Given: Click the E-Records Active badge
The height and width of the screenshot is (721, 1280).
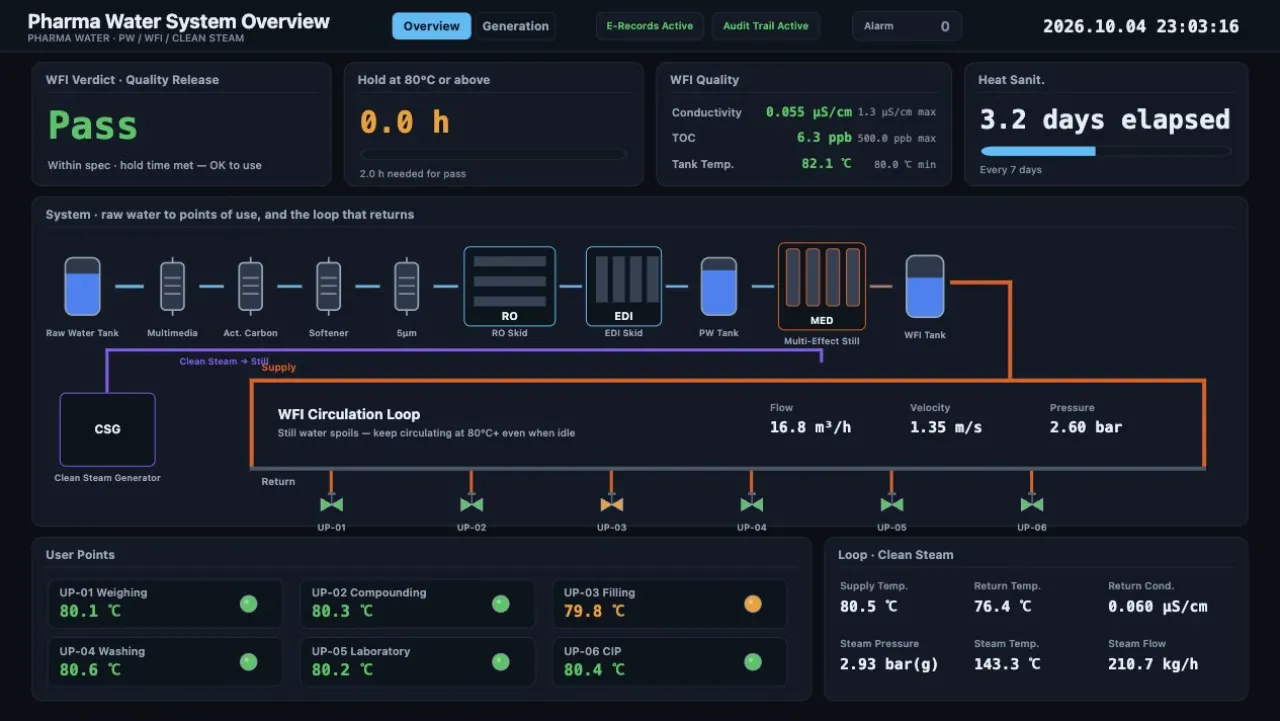Looking at the screenshot, I should (x=650, y=26).
